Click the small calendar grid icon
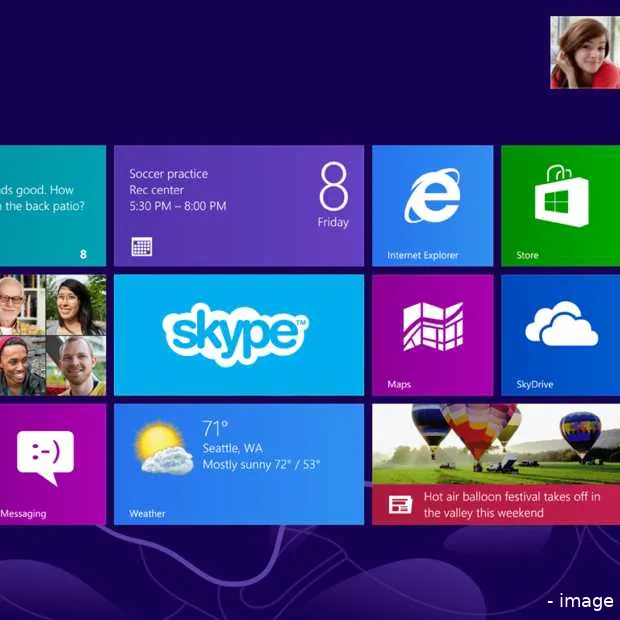Viewport: 620px width, 620px height. pyautogui.click(x=142, y=247)
